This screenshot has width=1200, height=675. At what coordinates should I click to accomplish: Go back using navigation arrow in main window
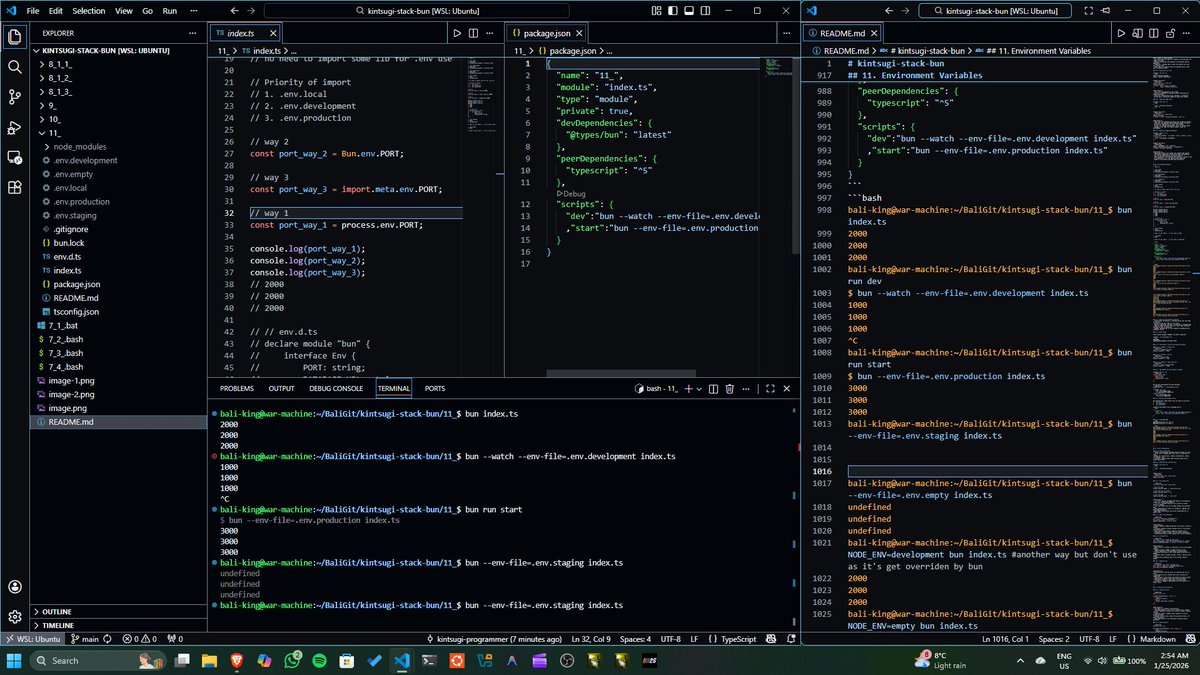tap(234, 10)
